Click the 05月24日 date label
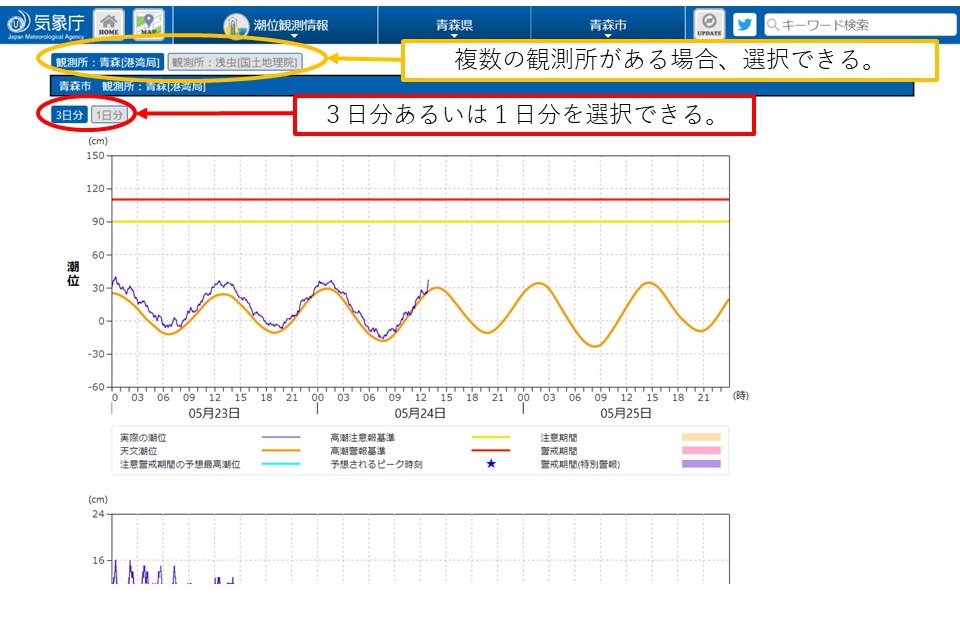The width and height of the screenshot is (960, 618). coord(419,413)
